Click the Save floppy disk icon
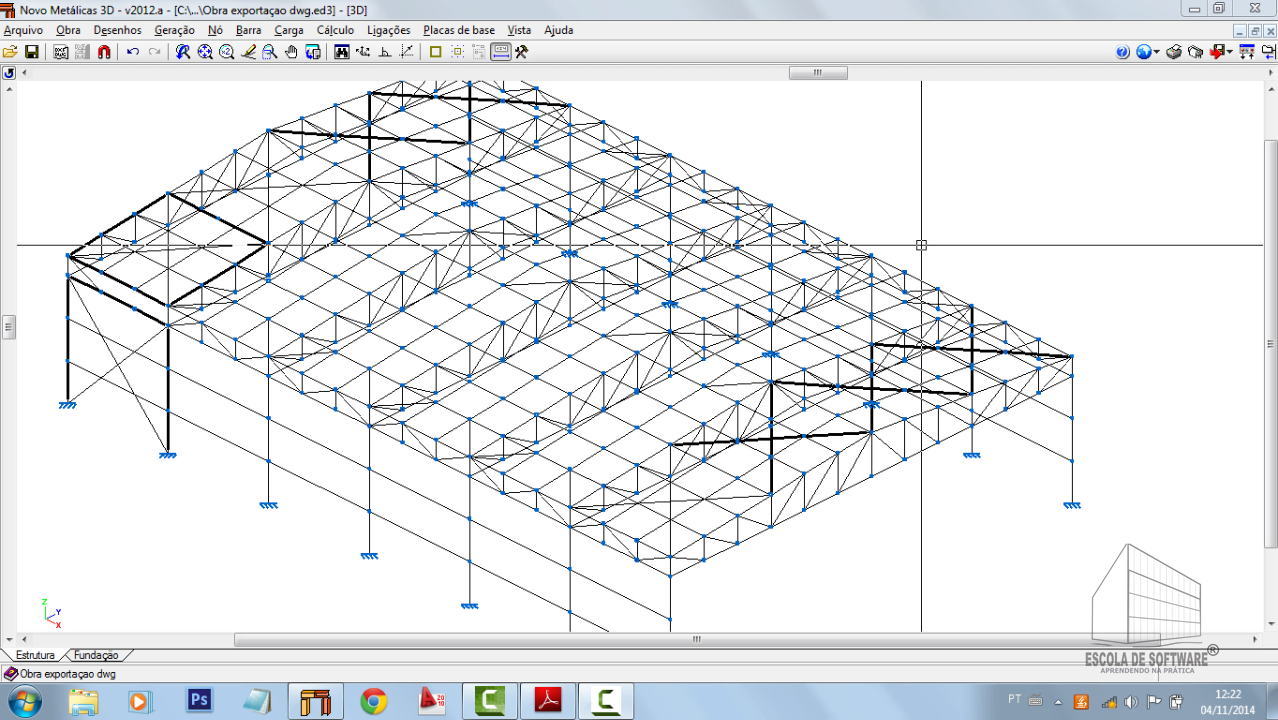Viewport: 1278px width, 720px height. tap(31, 52)
